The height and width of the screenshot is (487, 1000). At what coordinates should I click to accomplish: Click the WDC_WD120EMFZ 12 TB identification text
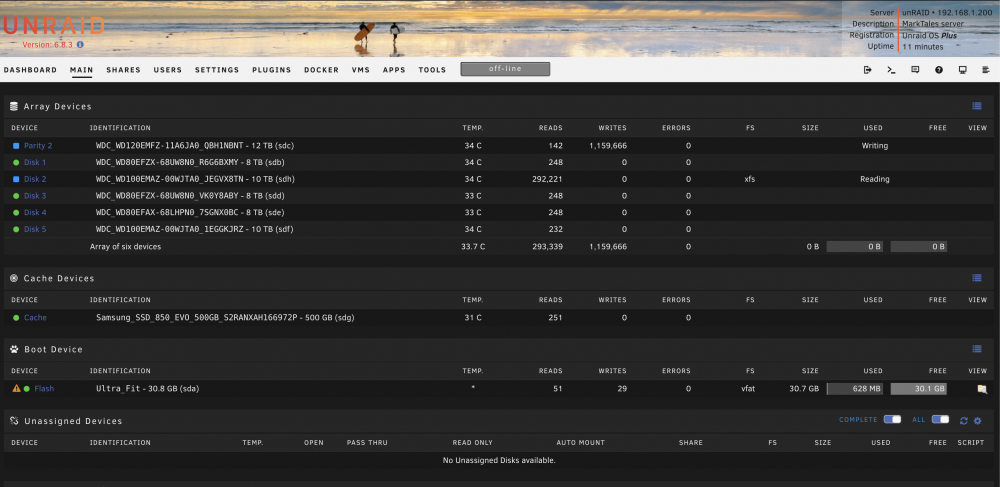[x=195, y=146]
